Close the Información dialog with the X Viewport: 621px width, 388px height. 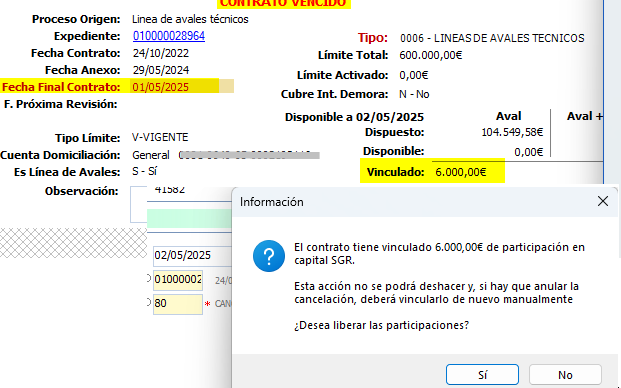click(x=603, y=202)
